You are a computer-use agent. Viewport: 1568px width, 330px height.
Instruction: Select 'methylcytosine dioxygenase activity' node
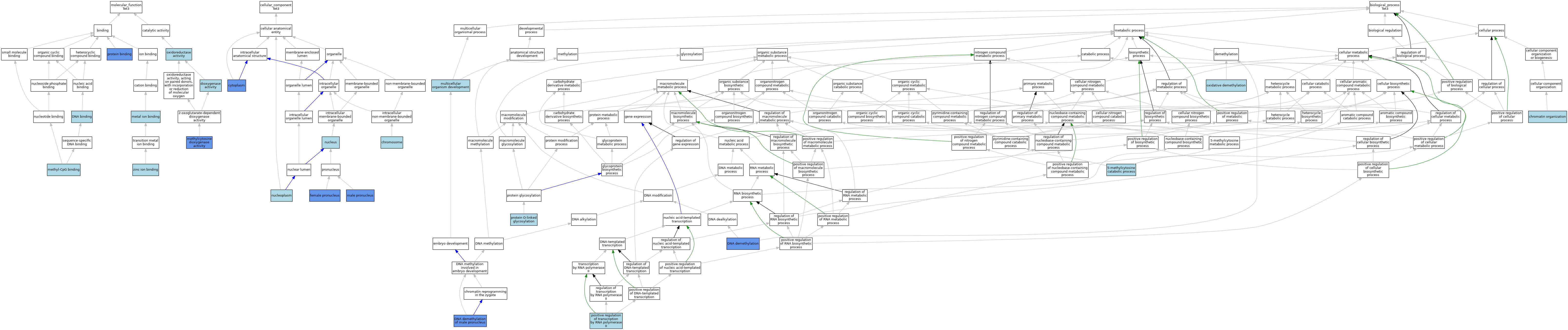(x=199, y=143)
